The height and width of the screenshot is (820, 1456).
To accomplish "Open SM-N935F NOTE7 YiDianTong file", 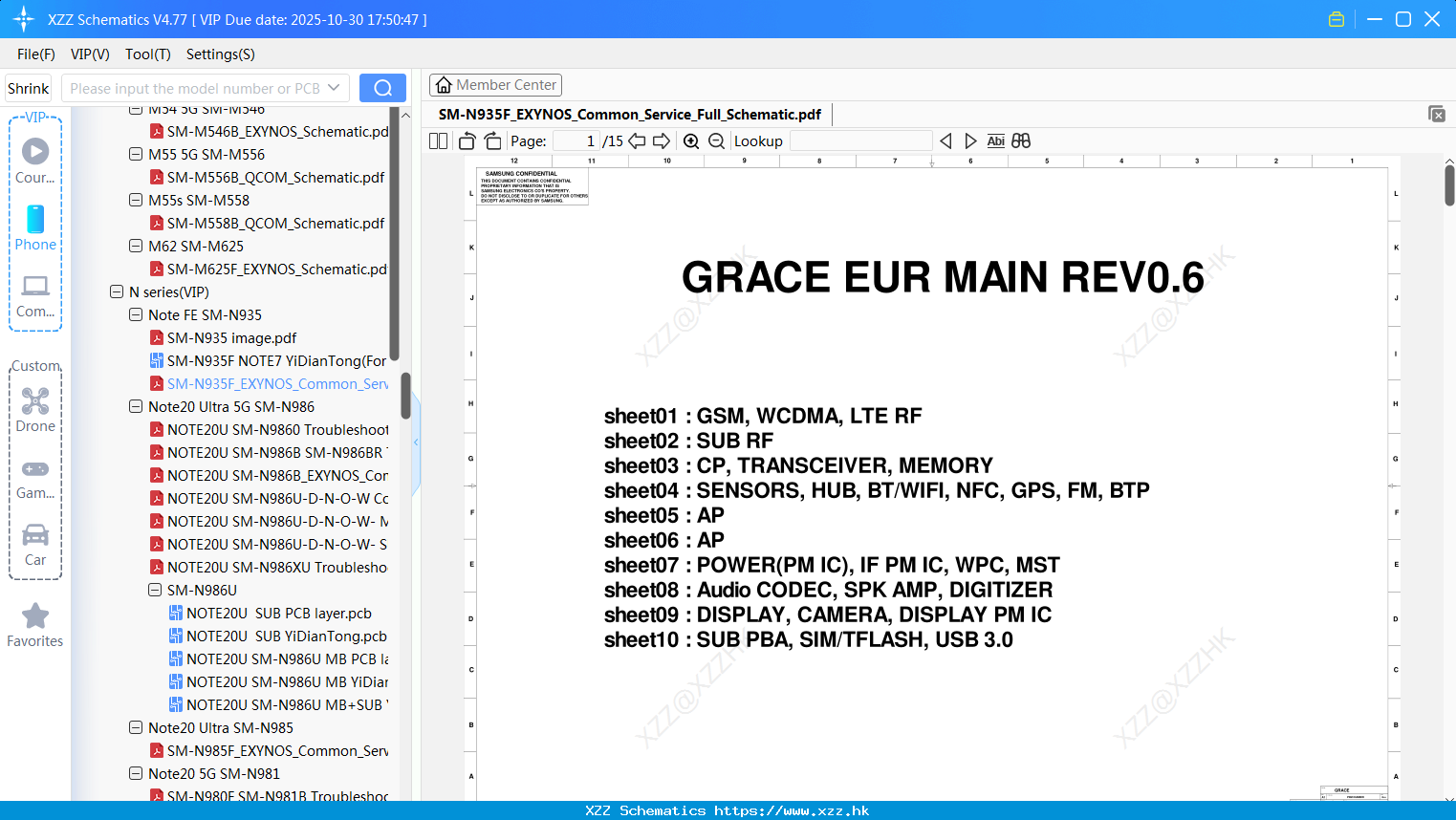I will 269,360.
